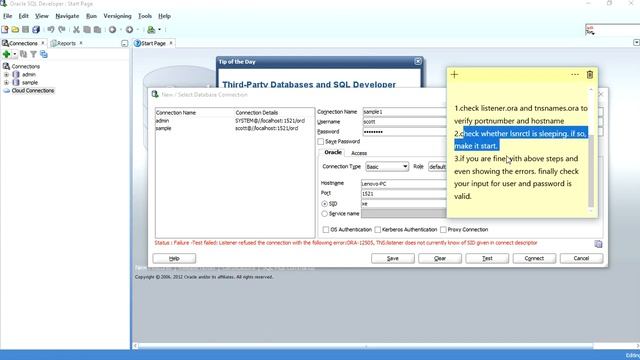Click the Cancel button
Screen dimensions: 640x360
[x=581, y=258]
